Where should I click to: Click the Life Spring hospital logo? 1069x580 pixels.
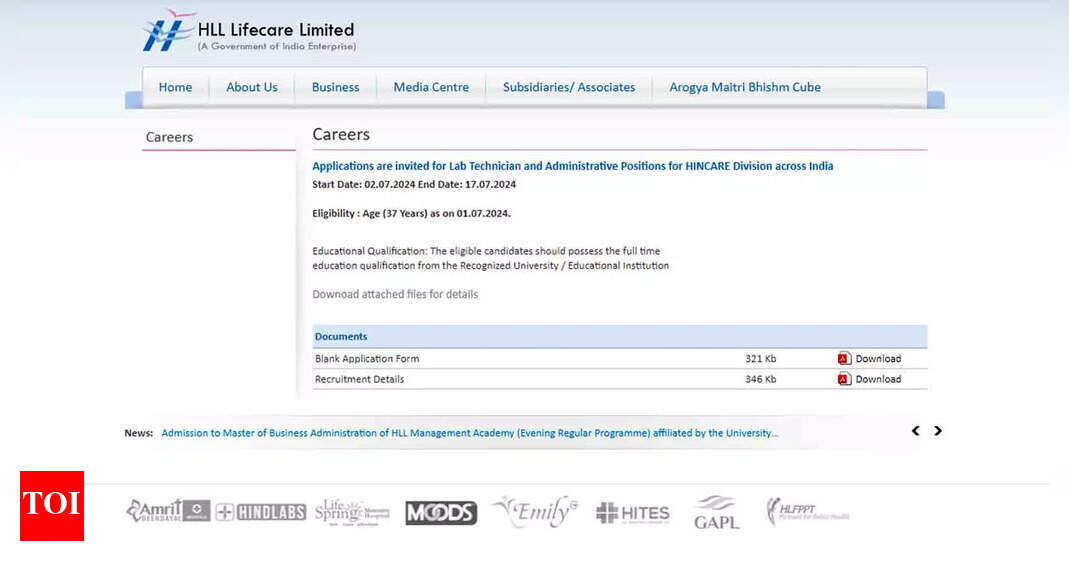point(352,511)
